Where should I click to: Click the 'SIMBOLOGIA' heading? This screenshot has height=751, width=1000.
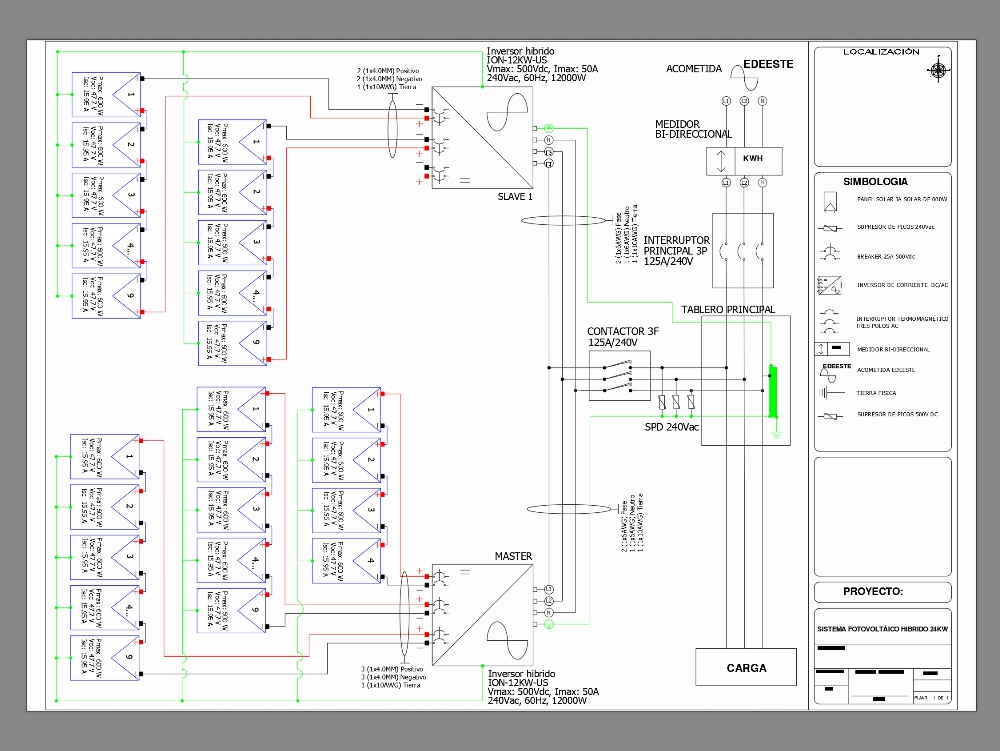(x=875, y=182)
